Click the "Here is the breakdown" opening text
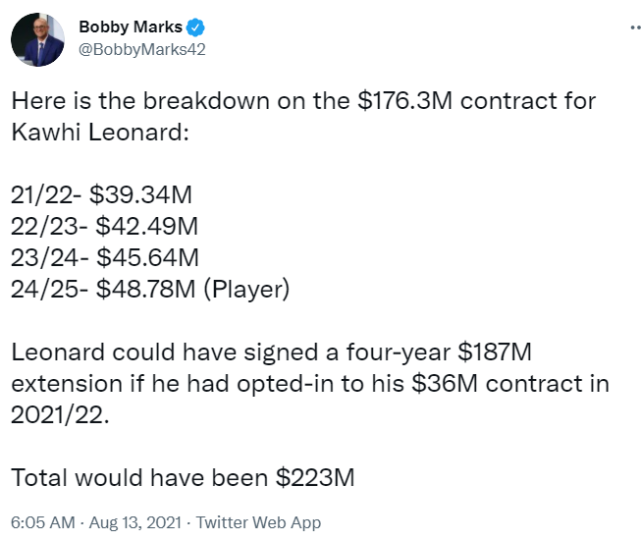This screenshot has width=641, height=541. coord(115,101)
